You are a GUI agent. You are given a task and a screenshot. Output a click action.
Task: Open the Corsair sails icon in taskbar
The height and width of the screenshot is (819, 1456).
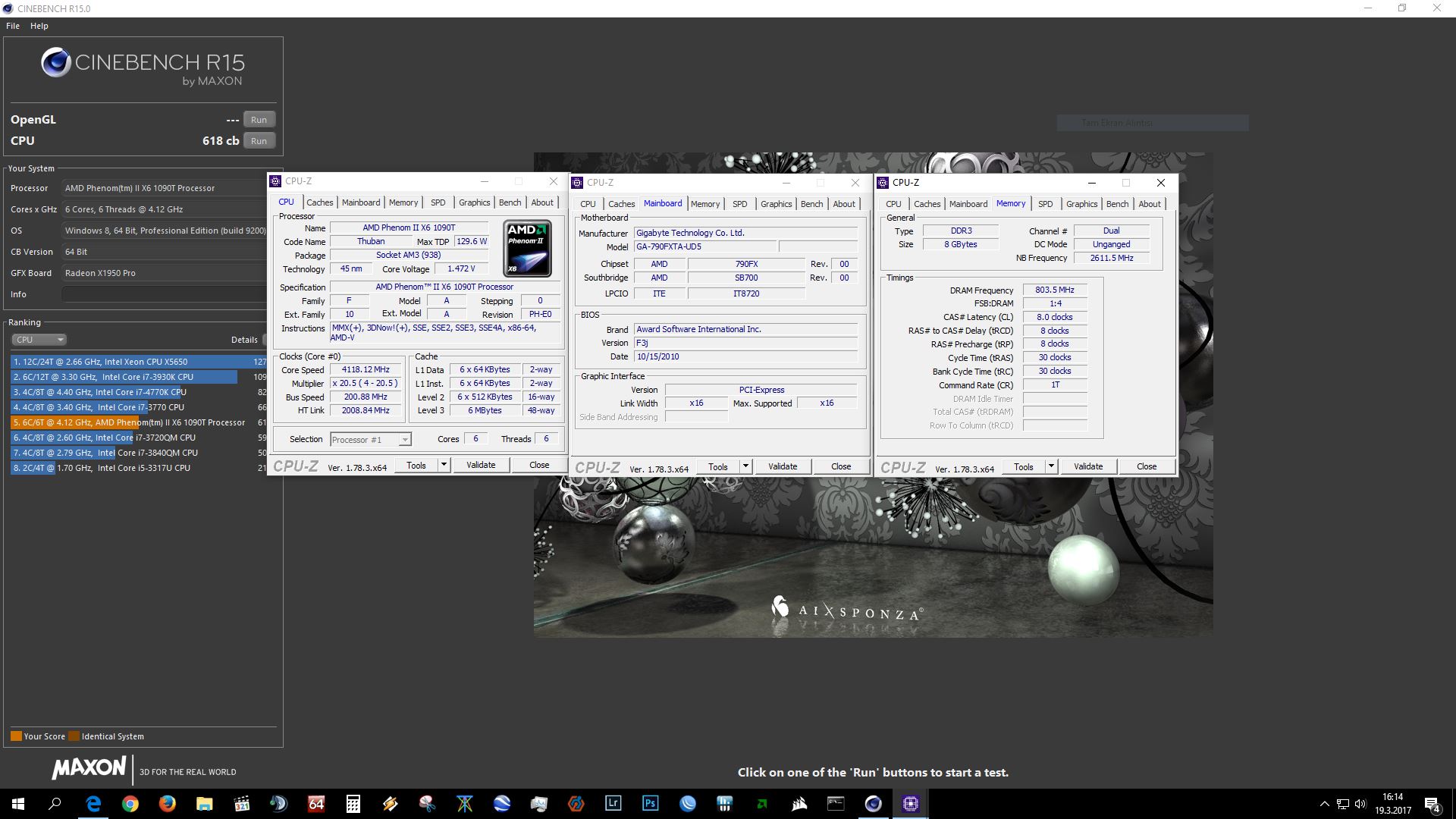pyautogui.click(x=799, y=804)
